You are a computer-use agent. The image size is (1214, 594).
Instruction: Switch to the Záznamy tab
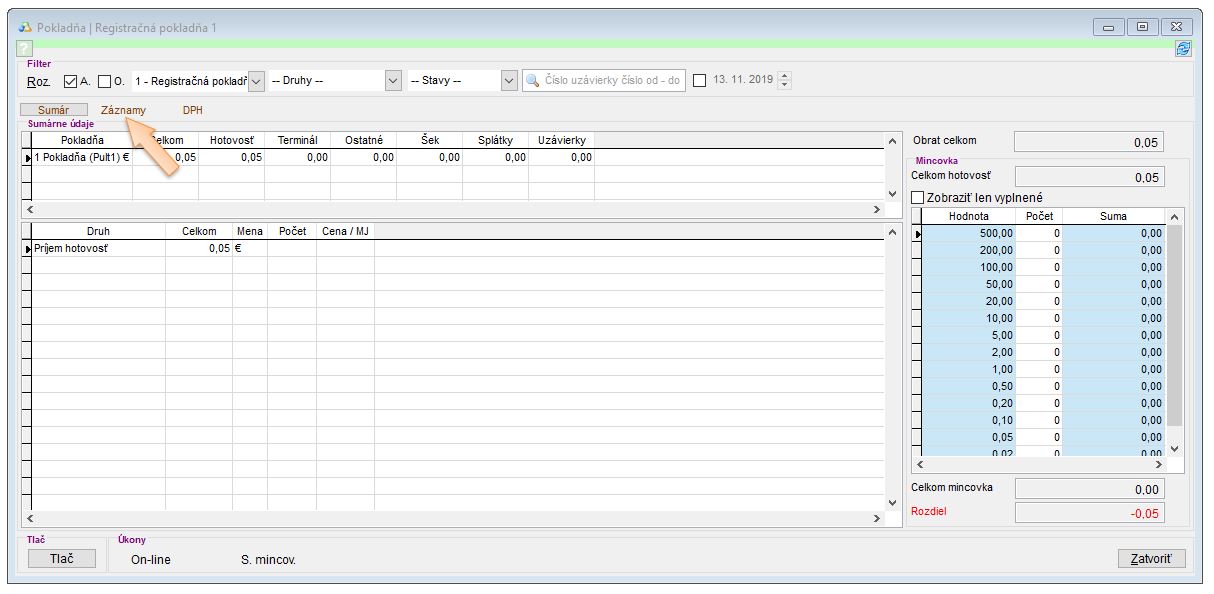pyautogui.click(x=123, y=110)
